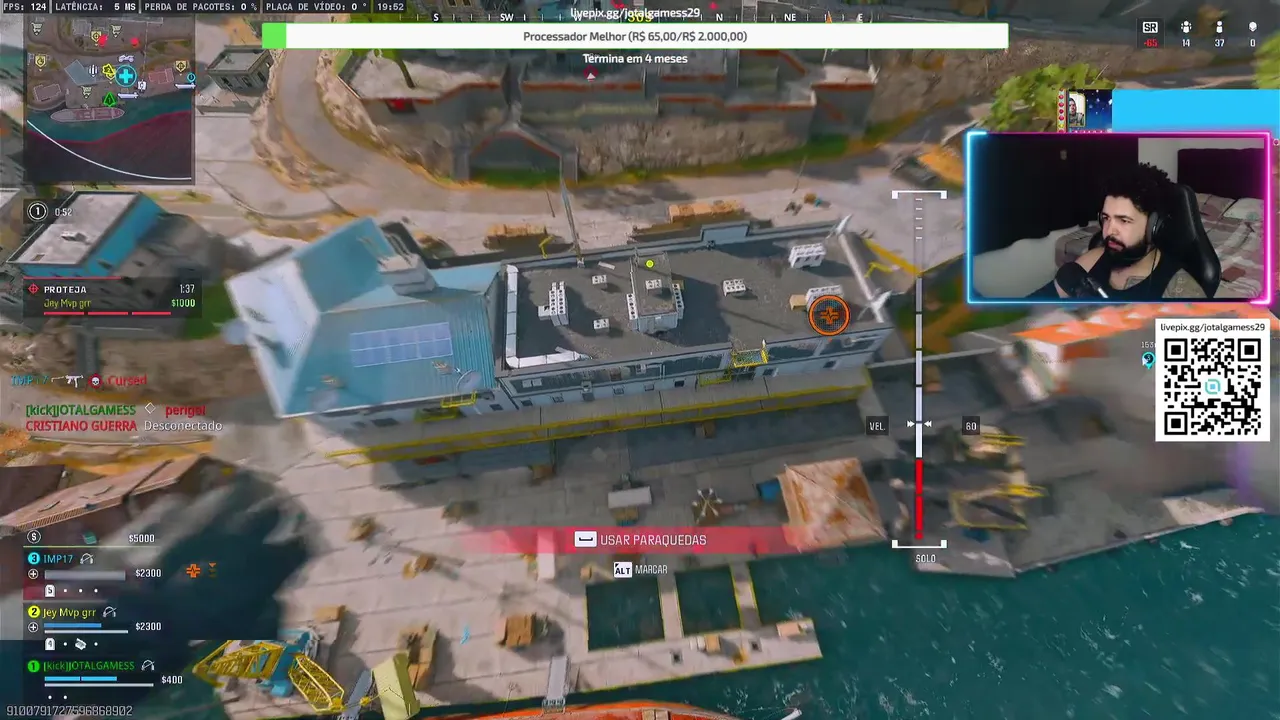Click squad number 2 badge for Jey Mvp grr
Screen dimensions: 1280x720
[x=34, y=612]
